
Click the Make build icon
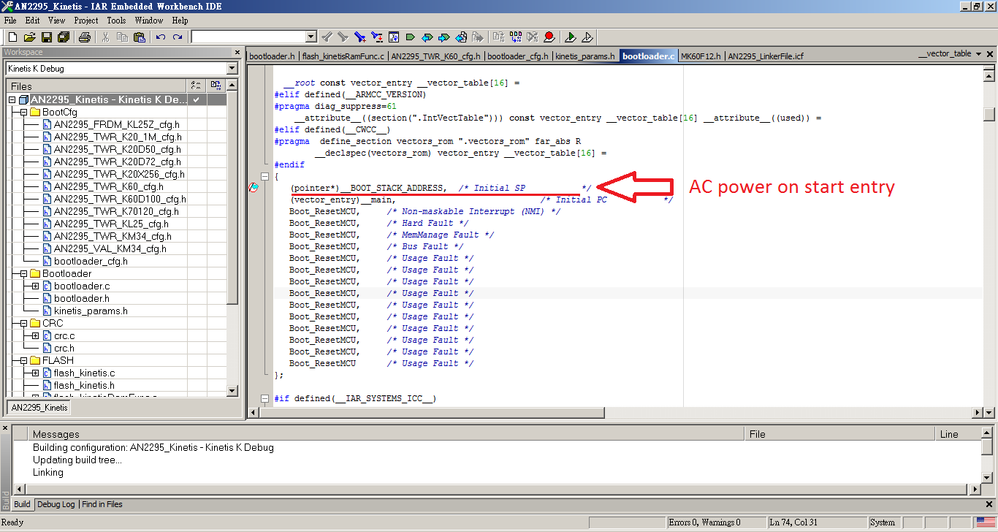[516, 38]
